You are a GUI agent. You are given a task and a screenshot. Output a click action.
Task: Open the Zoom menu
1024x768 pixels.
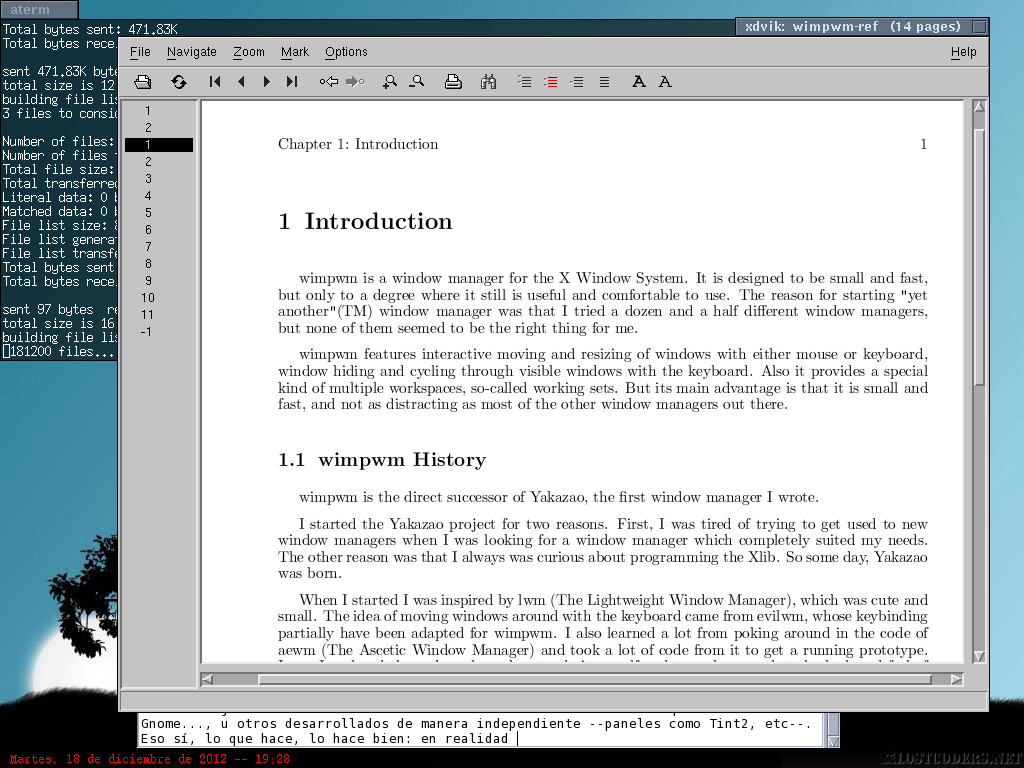249,52
